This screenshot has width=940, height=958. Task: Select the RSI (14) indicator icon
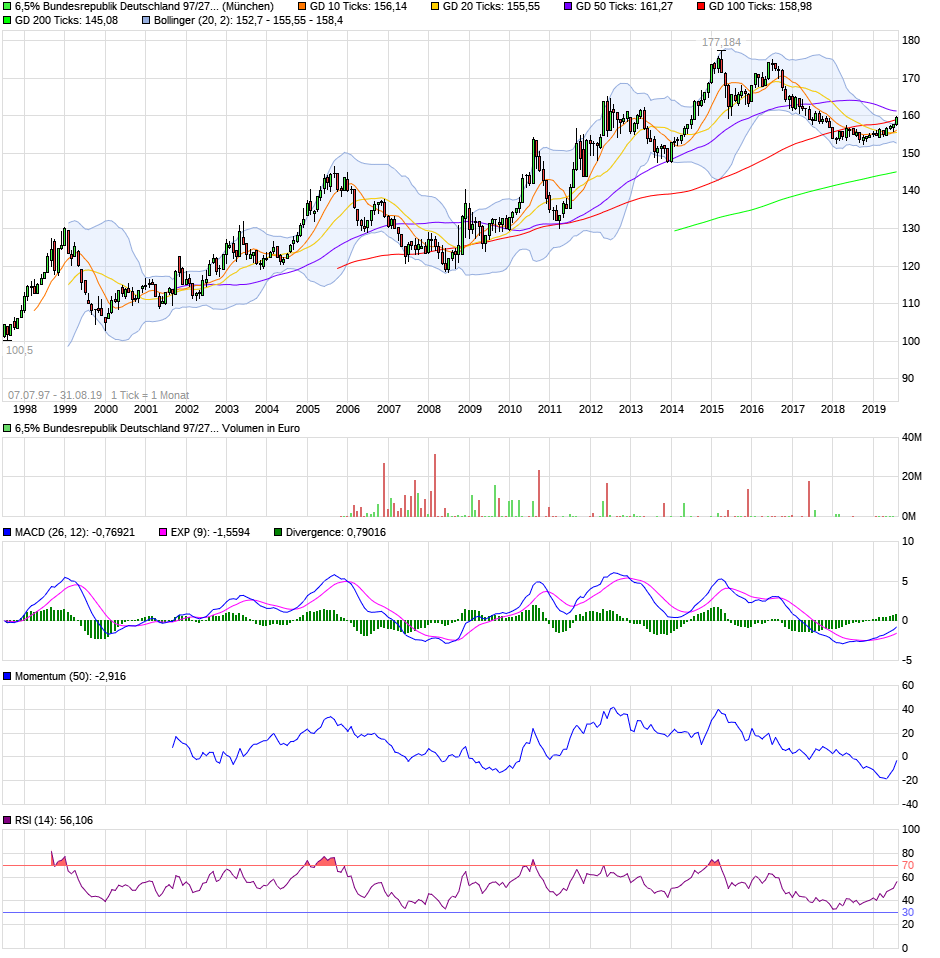[x=6, y=822]
